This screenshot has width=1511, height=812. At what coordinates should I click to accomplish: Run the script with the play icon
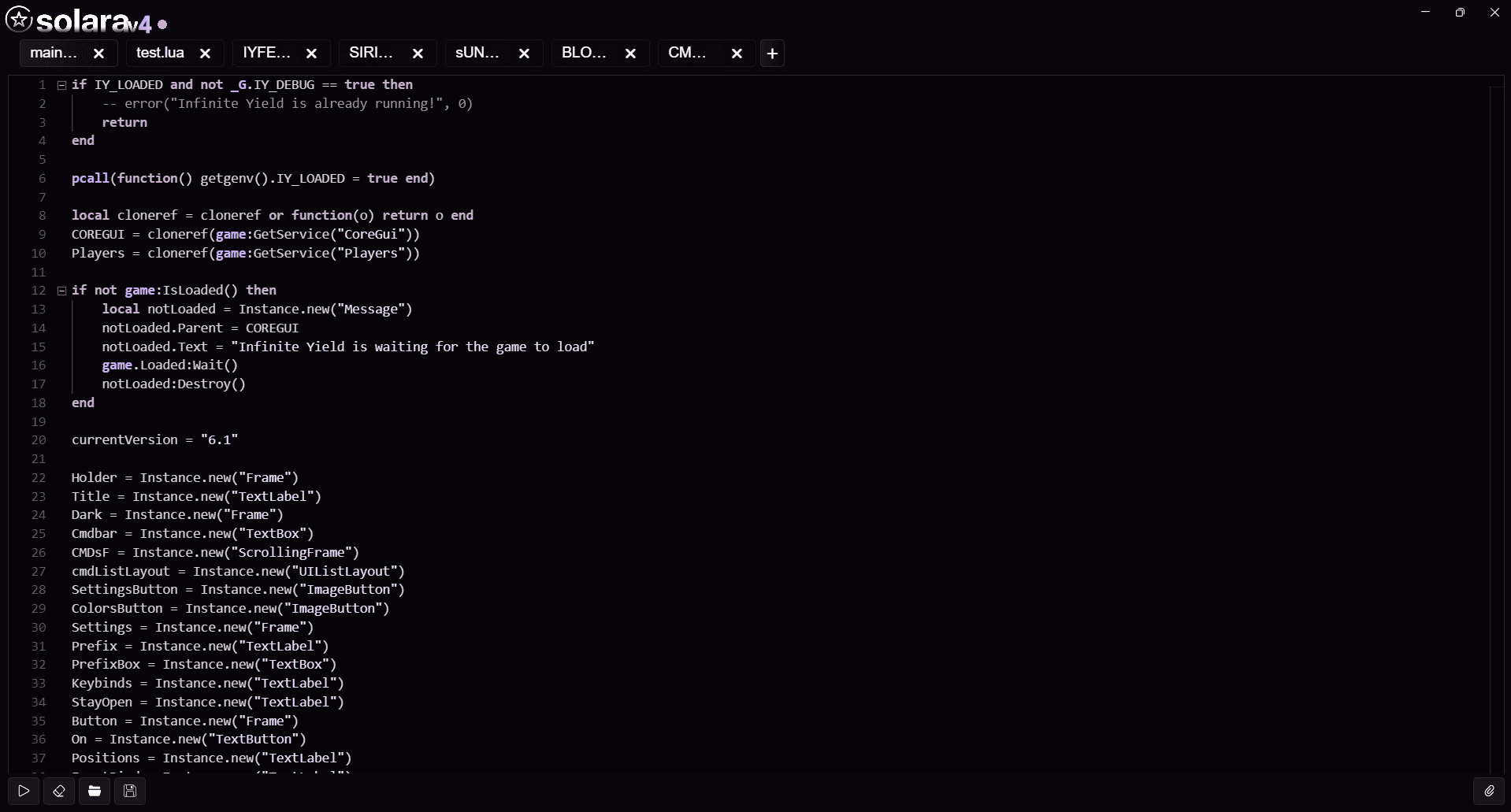tap(24, 791)
